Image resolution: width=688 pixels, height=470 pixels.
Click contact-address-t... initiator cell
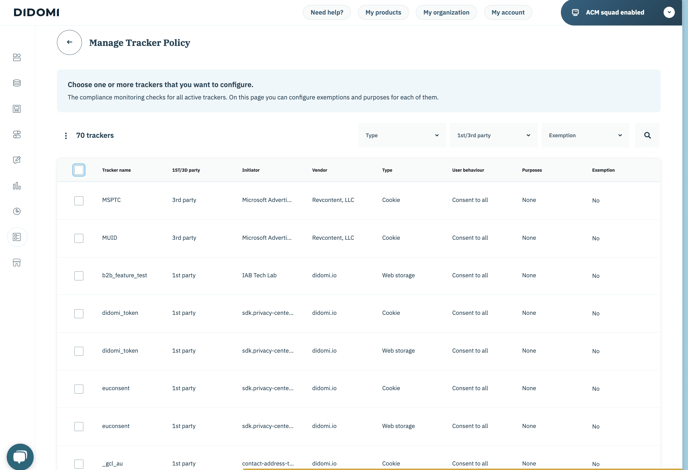tap(268, 464)
